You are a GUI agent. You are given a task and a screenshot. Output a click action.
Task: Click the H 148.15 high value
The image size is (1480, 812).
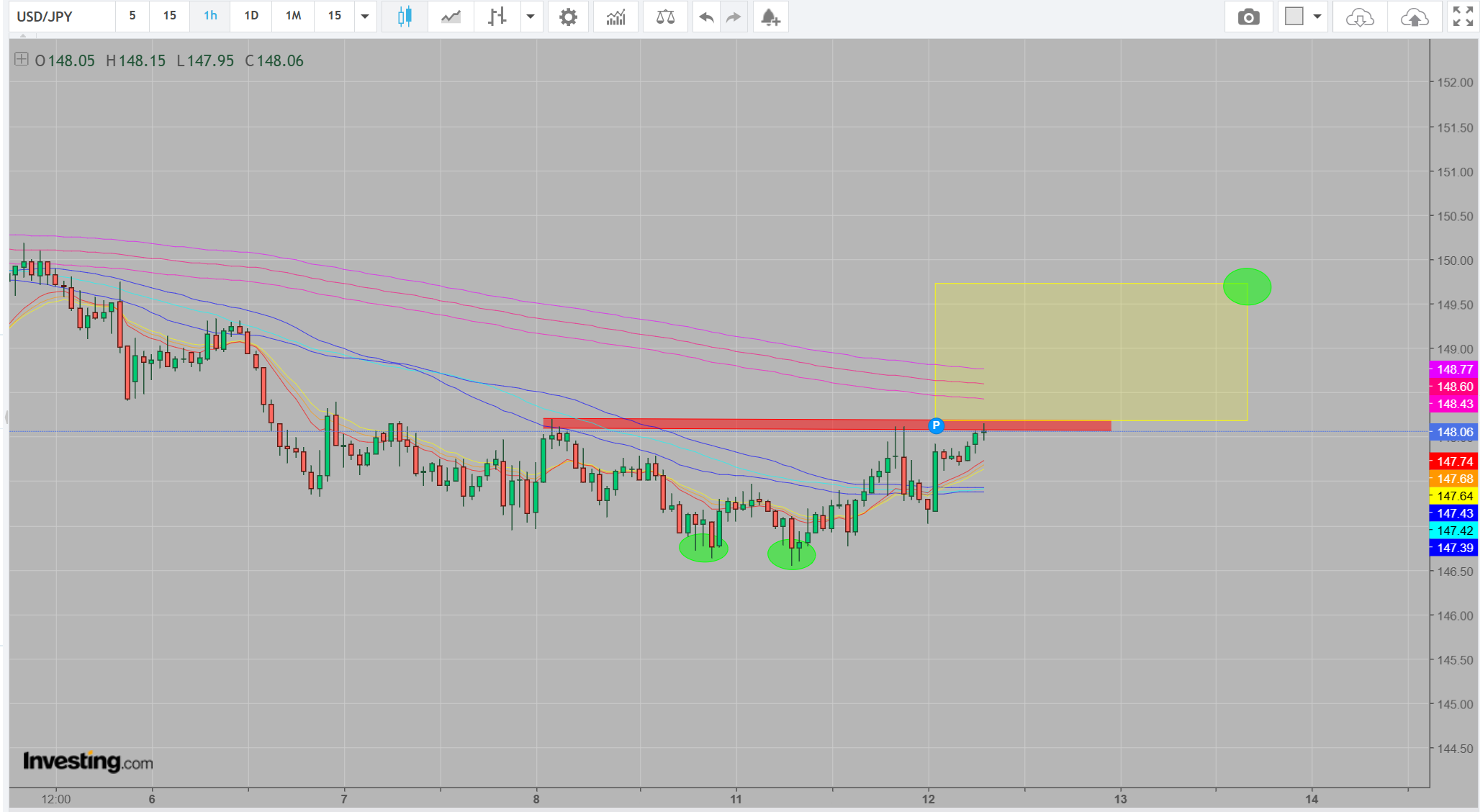136,60
